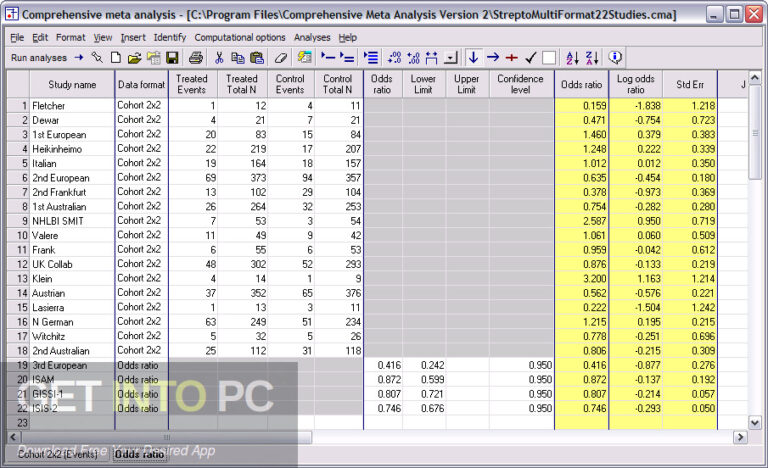768x468 pixels.
Task: Sort descending with the Z-A icon
Action: (x=592, y=58)
